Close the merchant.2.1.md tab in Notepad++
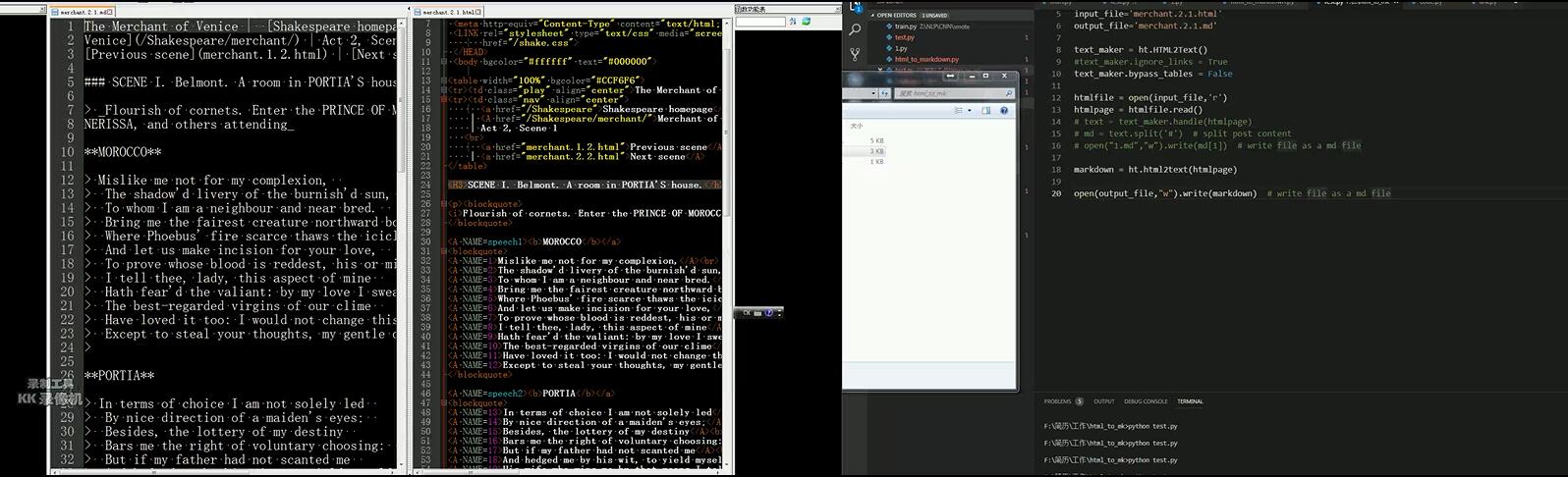This screenshot has width=1568, height=477. (x=110, y=12)
